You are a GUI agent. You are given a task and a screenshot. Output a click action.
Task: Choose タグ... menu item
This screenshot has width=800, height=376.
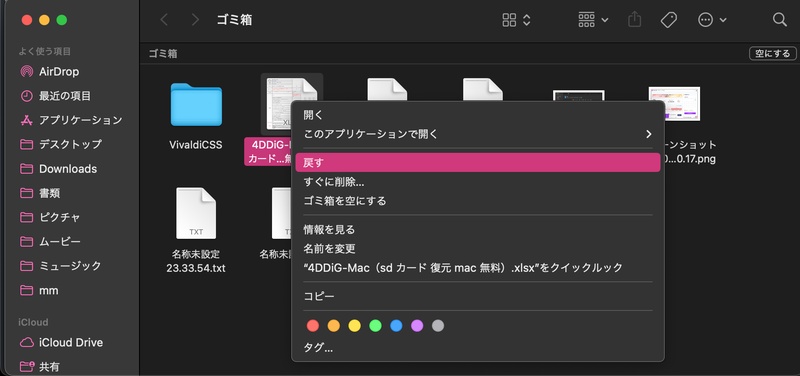478,348
